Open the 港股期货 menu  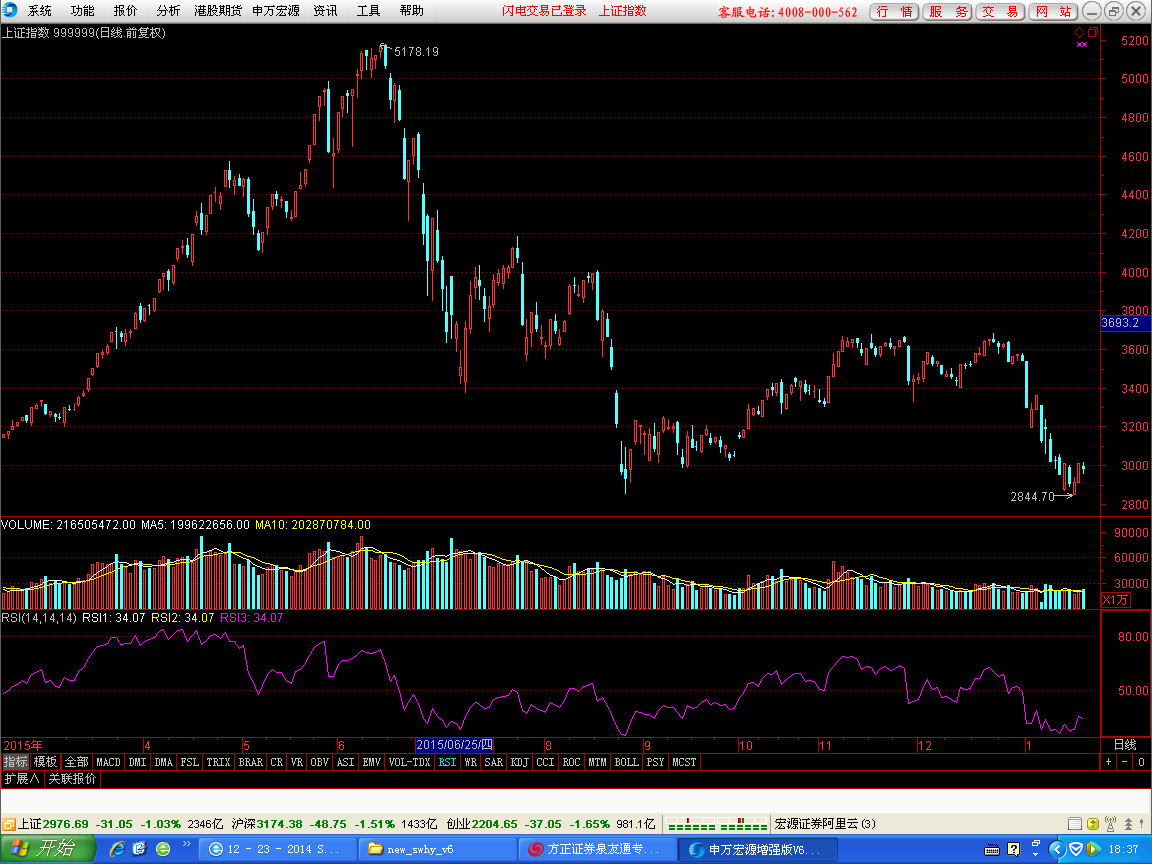218,11
